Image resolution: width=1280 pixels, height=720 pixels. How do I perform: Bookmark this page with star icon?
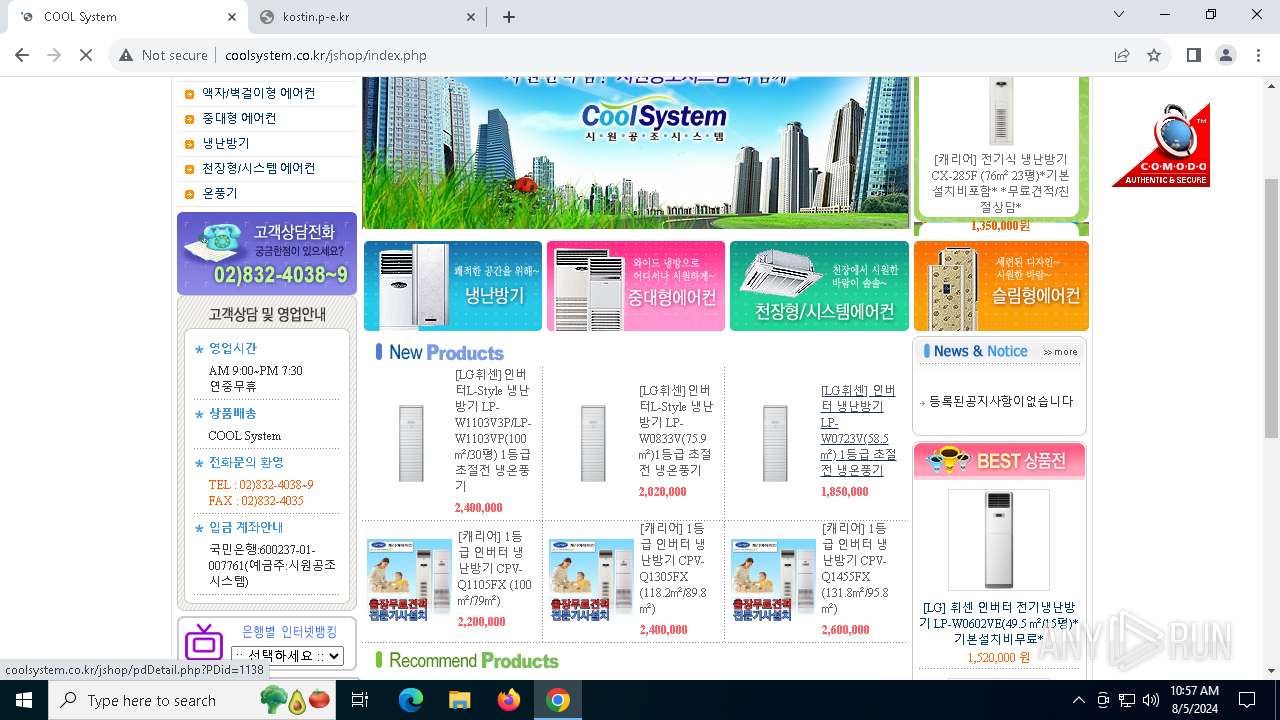click(x=1154, y=55)
